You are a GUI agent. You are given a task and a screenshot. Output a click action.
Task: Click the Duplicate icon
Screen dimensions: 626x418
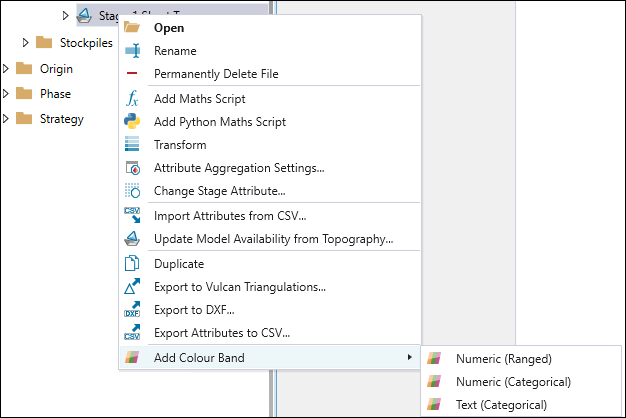coord(132,264)
